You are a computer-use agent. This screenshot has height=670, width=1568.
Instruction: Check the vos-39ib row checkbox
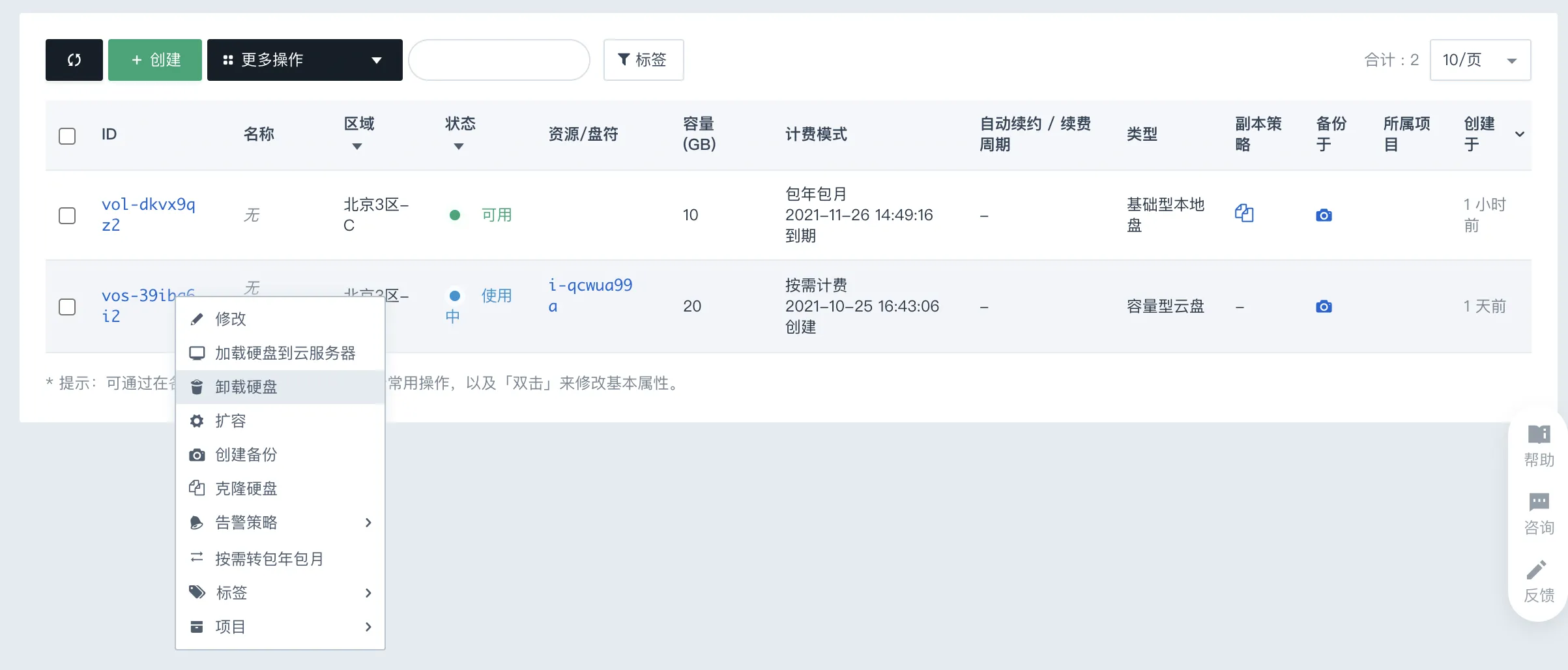67,306
